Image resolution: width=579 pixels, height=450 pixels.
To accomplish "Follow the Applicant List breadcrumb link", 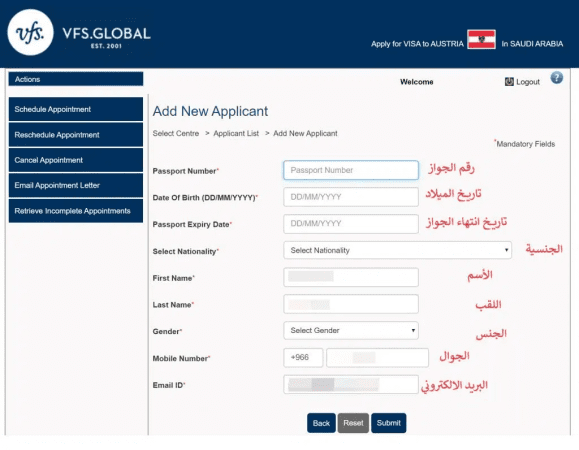I will point(236,133).
